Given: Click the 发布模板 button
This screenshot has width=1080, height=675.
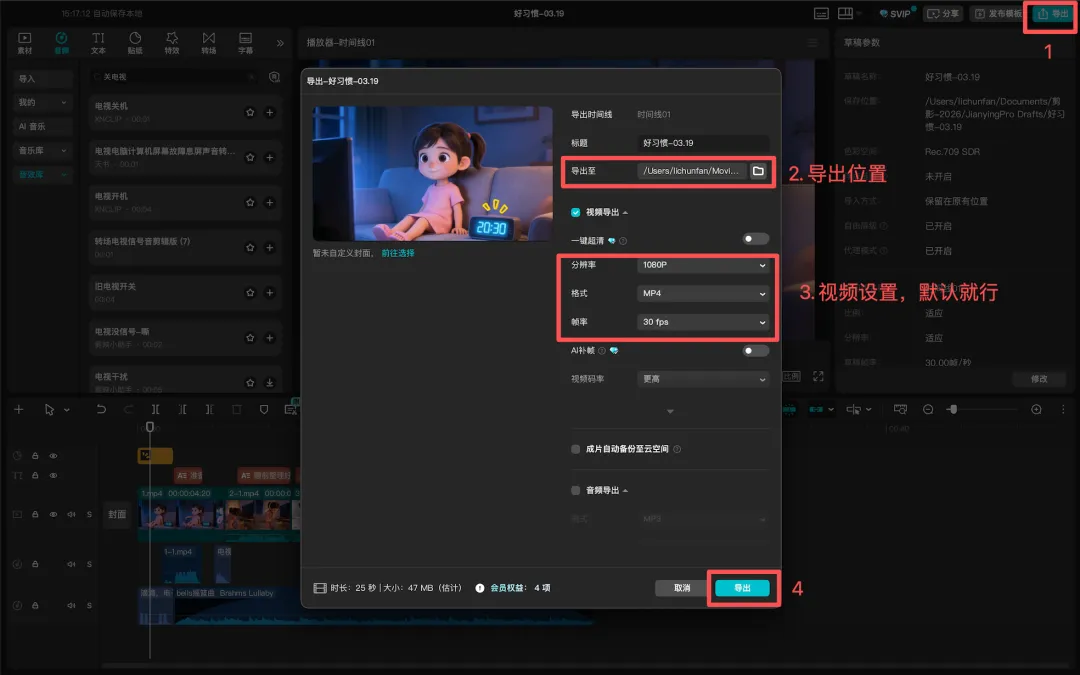Looking at the screenshot, I should 997,14.
